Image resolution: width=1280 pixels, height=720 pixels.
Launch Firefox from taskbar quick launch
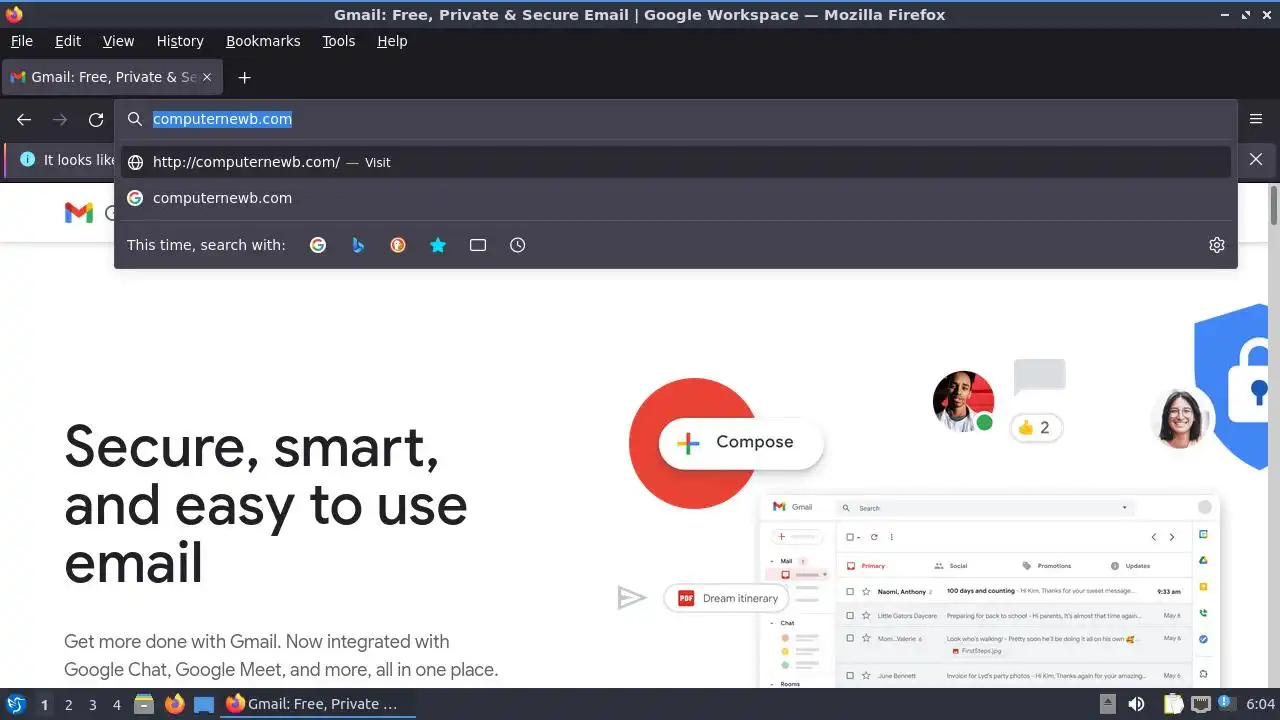point(175,705)
